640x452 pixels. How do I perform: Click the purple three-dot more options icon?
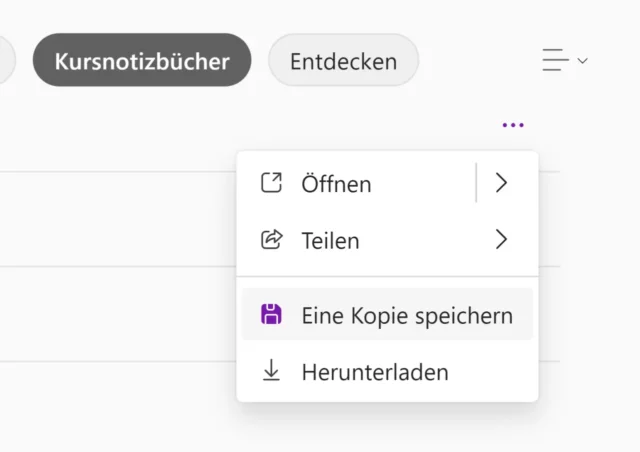coord(513,125)
